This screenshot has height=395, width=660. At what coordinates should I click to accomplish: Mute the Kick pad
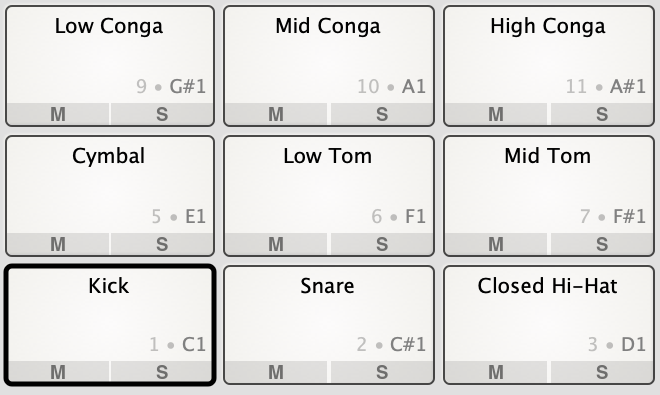coord(58,372)
